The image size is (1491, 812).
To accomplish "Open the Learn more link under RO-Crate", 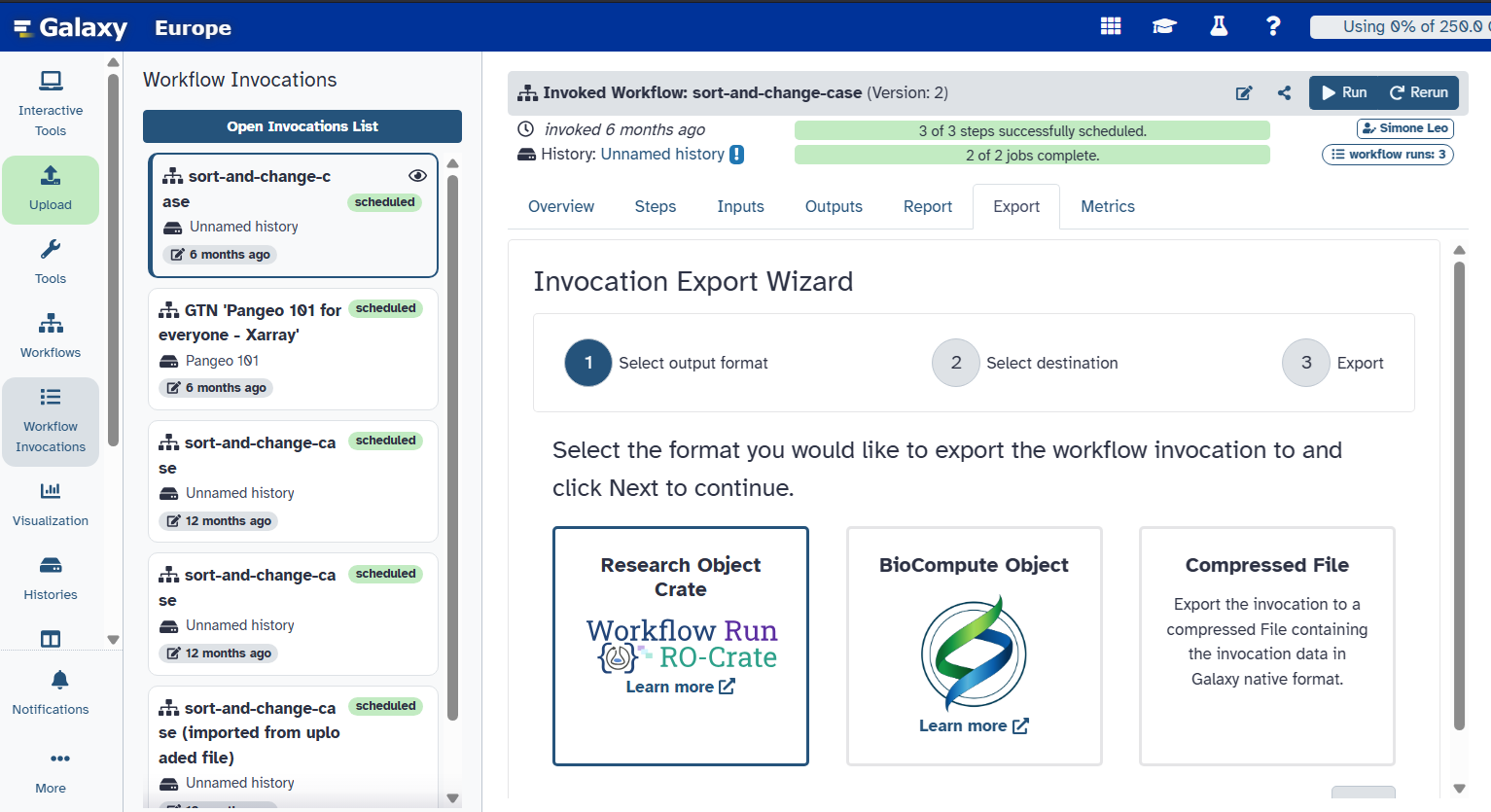I will (680, 686).
